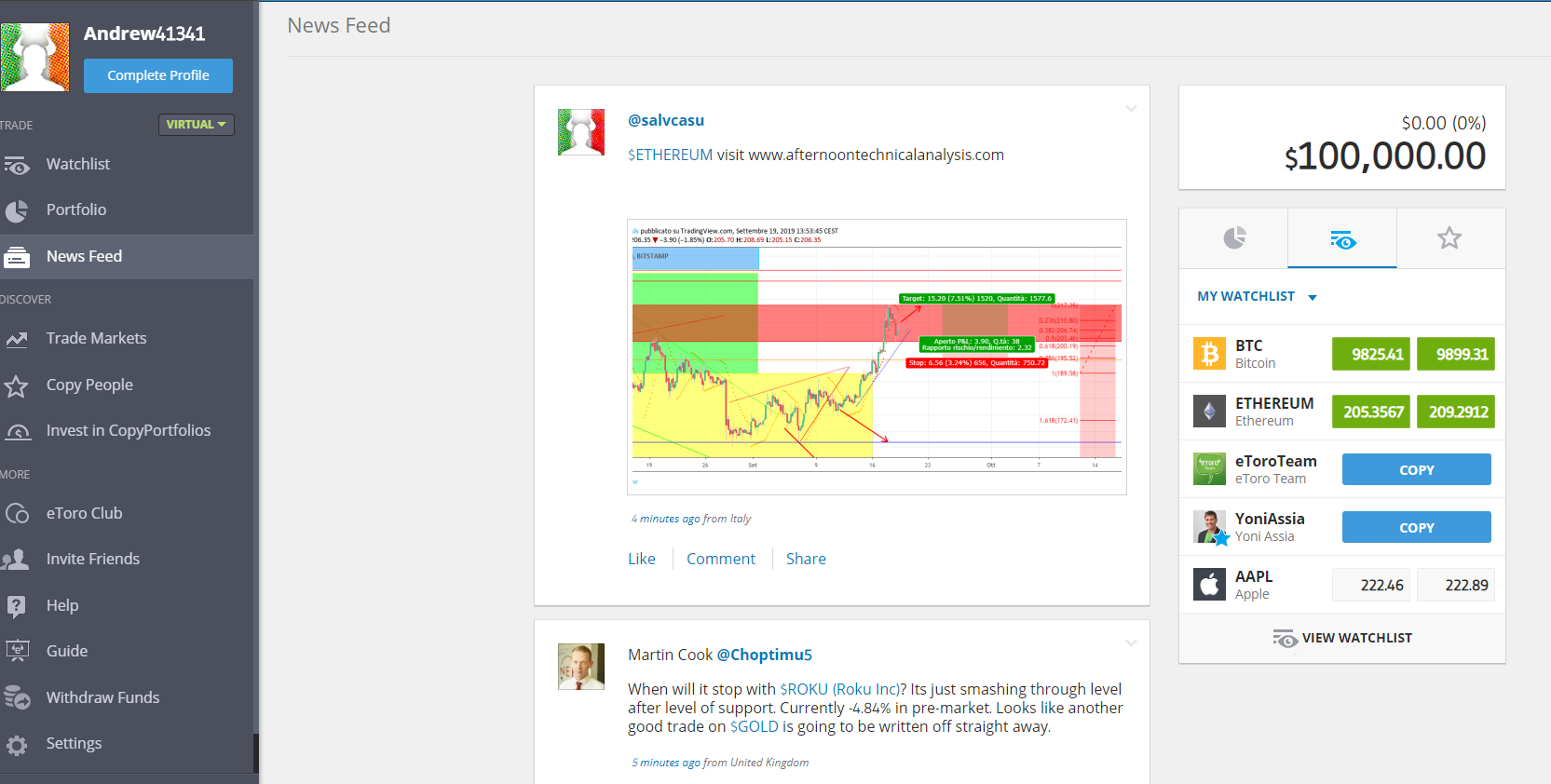Click the eToroTeam avatar icon
The image size is (1551, 784).
click(1209, 469)
